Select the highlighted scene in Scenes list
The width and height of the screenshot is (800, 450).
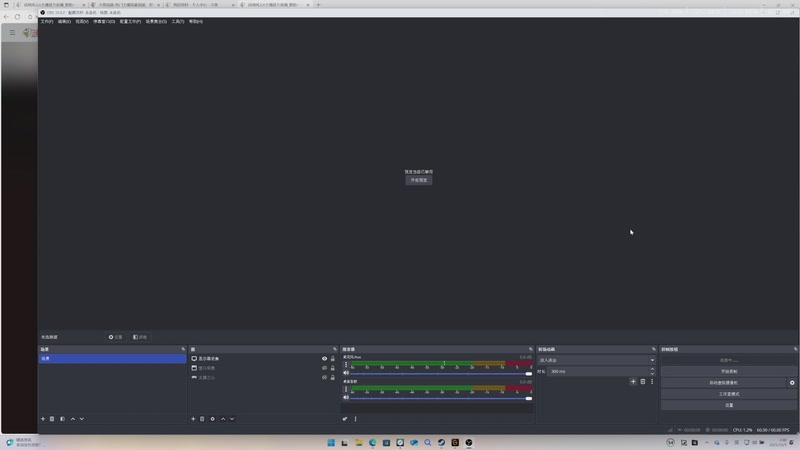(x=112, y=359)
